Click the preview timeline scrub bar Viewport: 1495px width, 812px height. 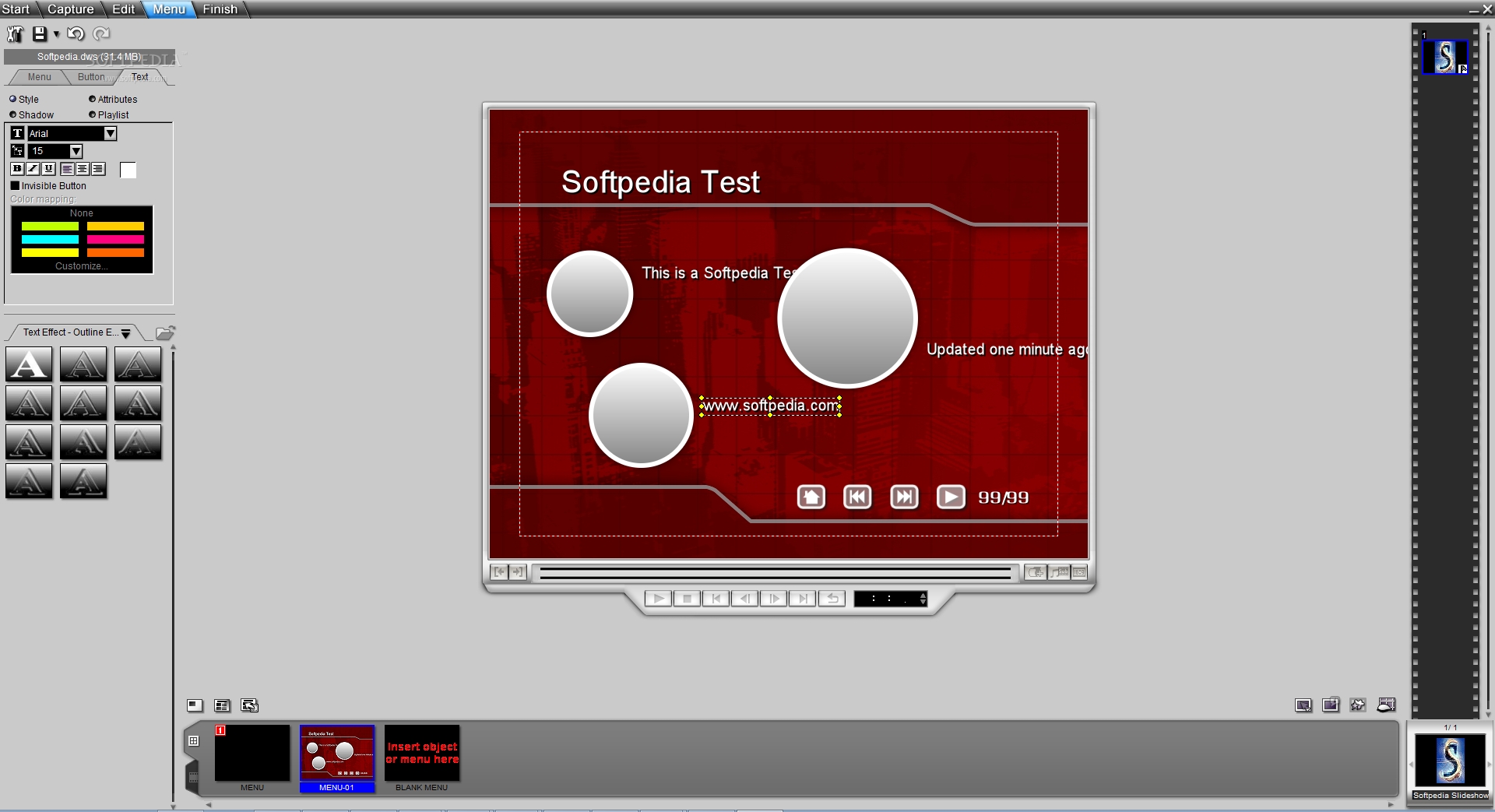(775, 574)
